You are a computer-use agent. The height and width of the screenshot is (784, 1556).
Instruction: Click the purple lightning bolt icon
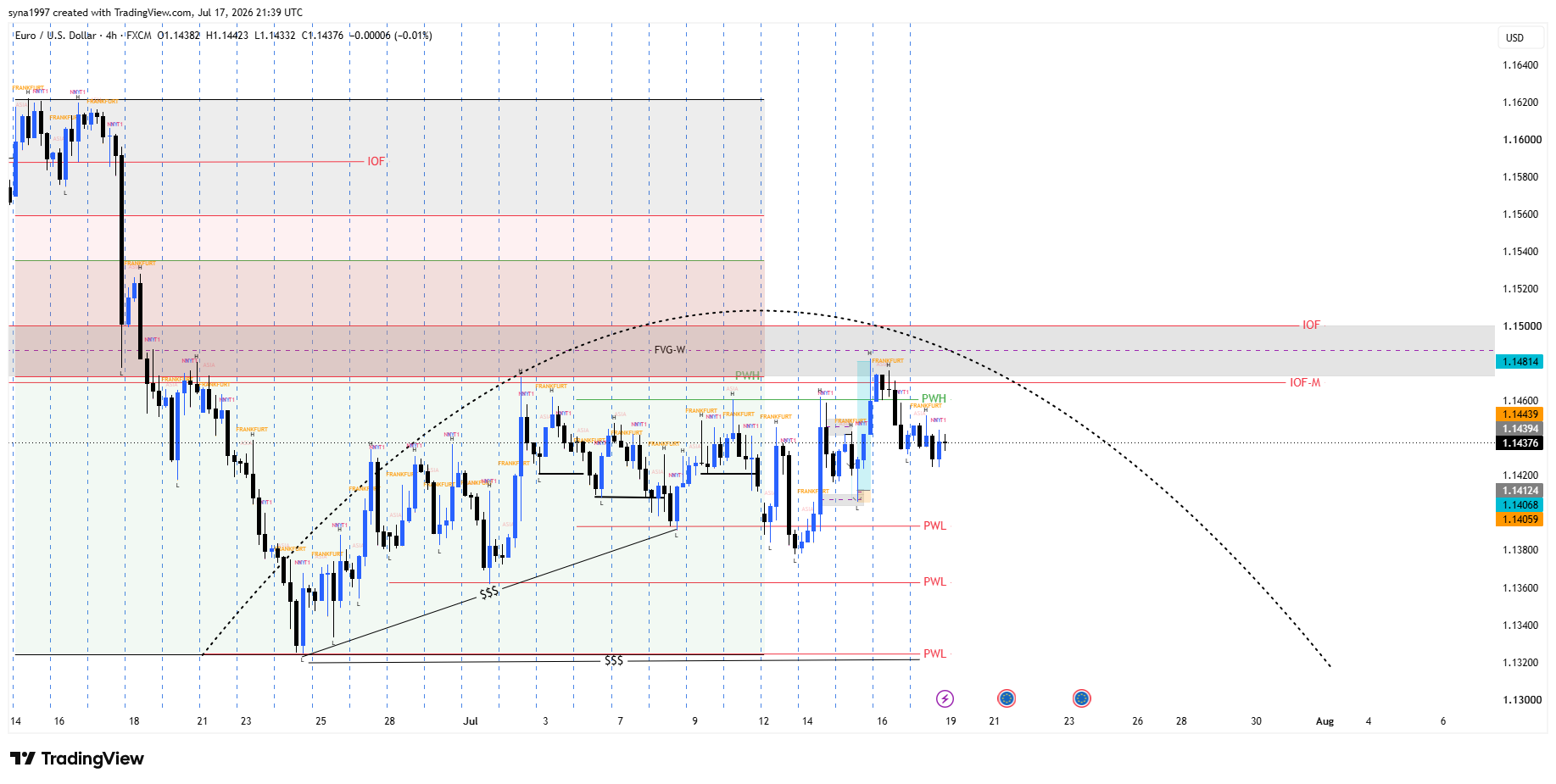pyautogui.click(x=945, y=698)
